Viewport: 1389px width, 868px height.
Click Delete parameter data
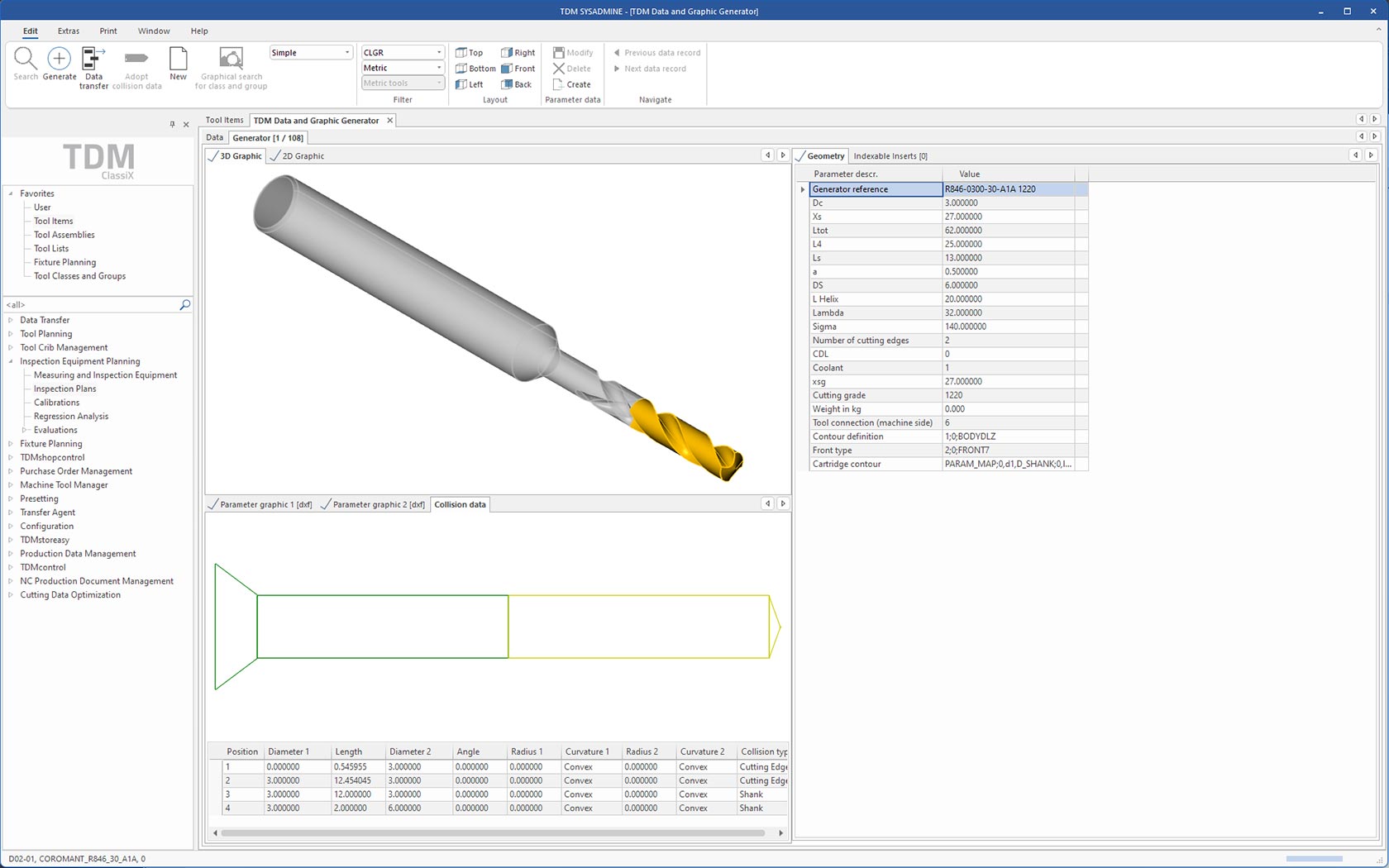[571, 69]
